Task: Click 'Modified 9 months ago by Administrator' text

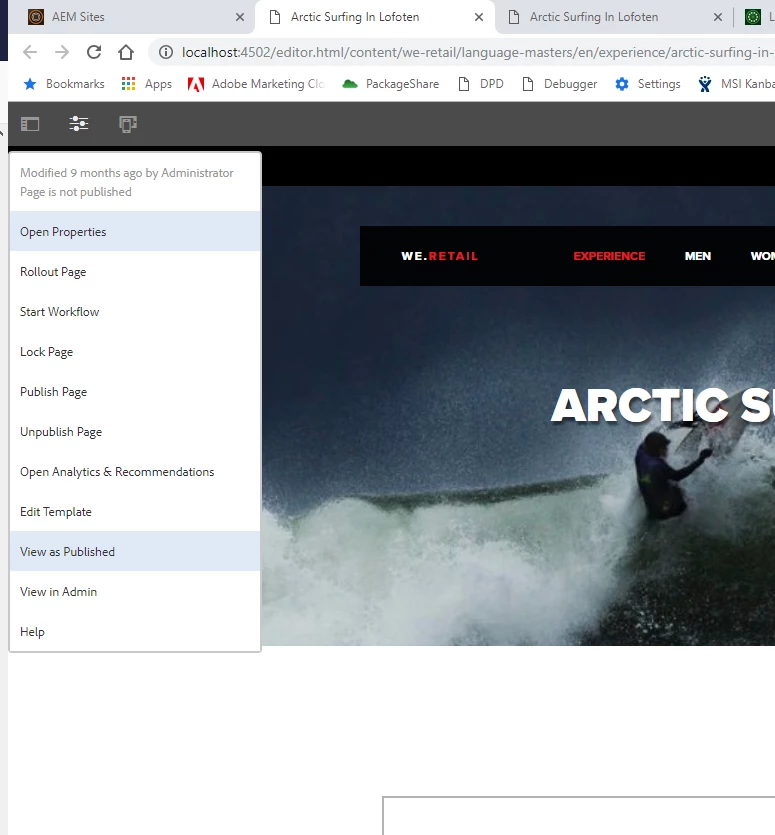Action: 127,173
